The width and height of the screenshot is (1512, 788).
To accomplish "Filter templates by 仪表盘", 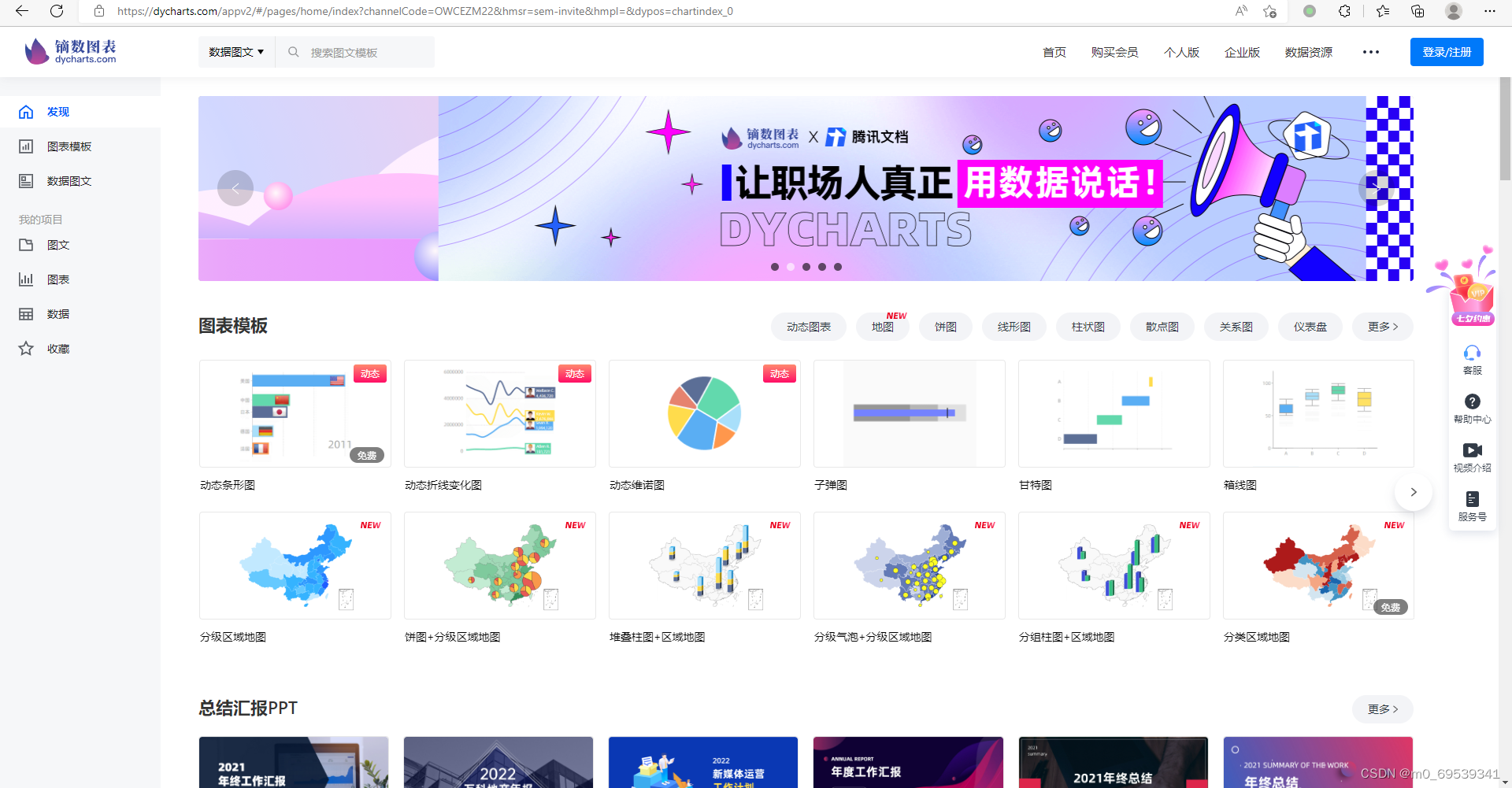I will tap(1310, 327).
